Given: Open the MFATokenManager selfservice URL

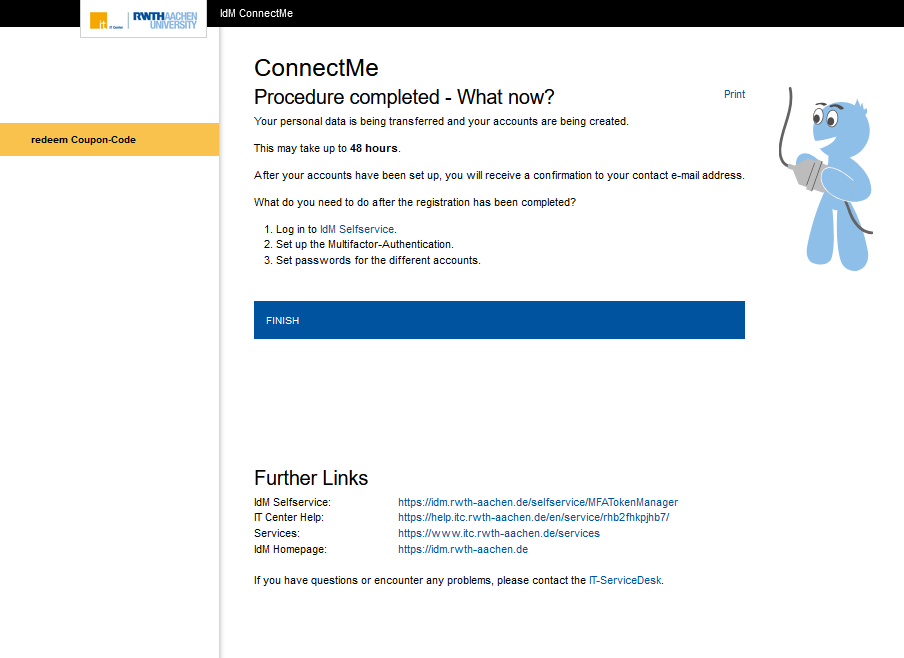Looking at the screenshot, I should 537,502.
